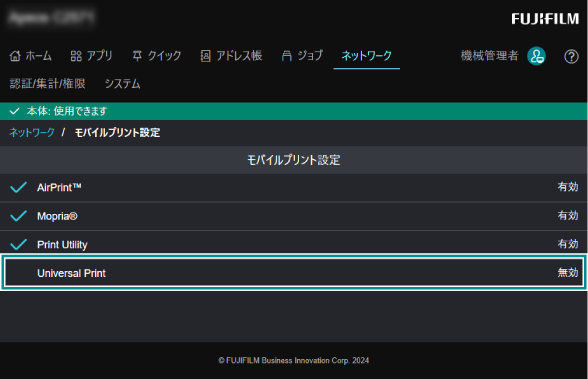Select the ジョブ tab

(302, 56)
